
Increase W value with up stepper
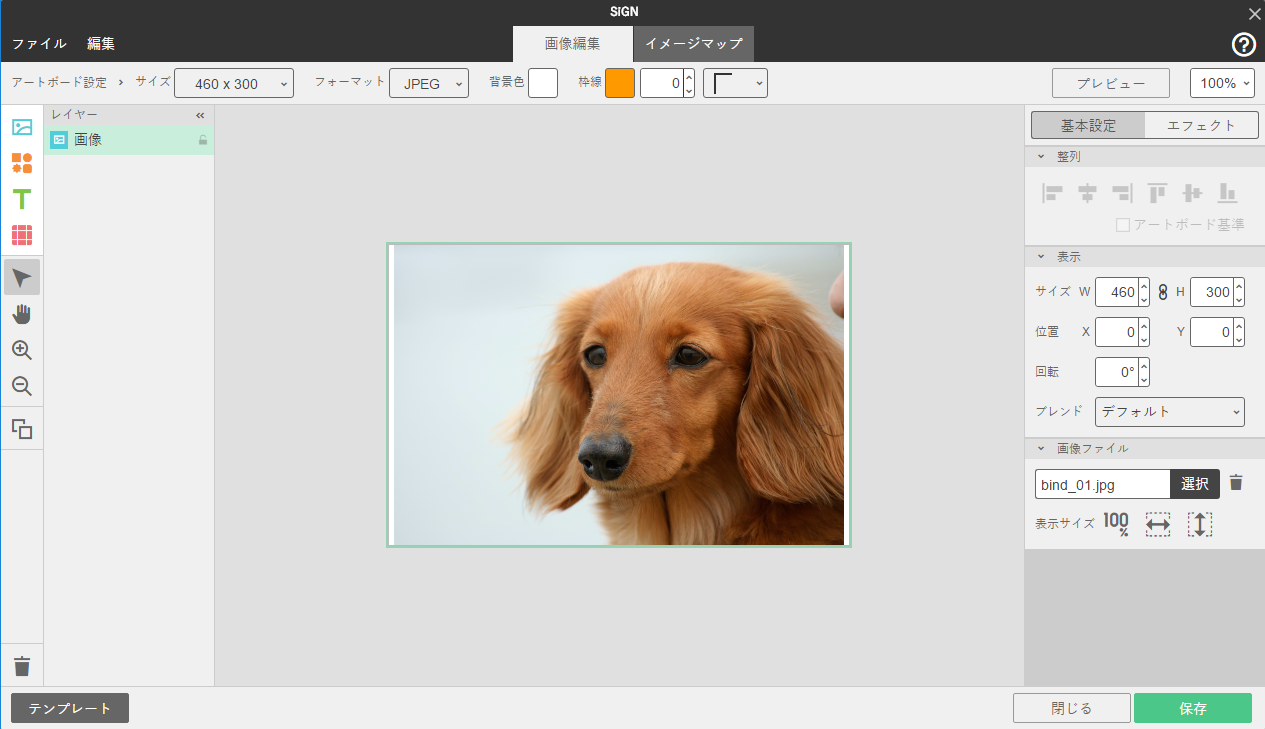(x=1144, y=285)
